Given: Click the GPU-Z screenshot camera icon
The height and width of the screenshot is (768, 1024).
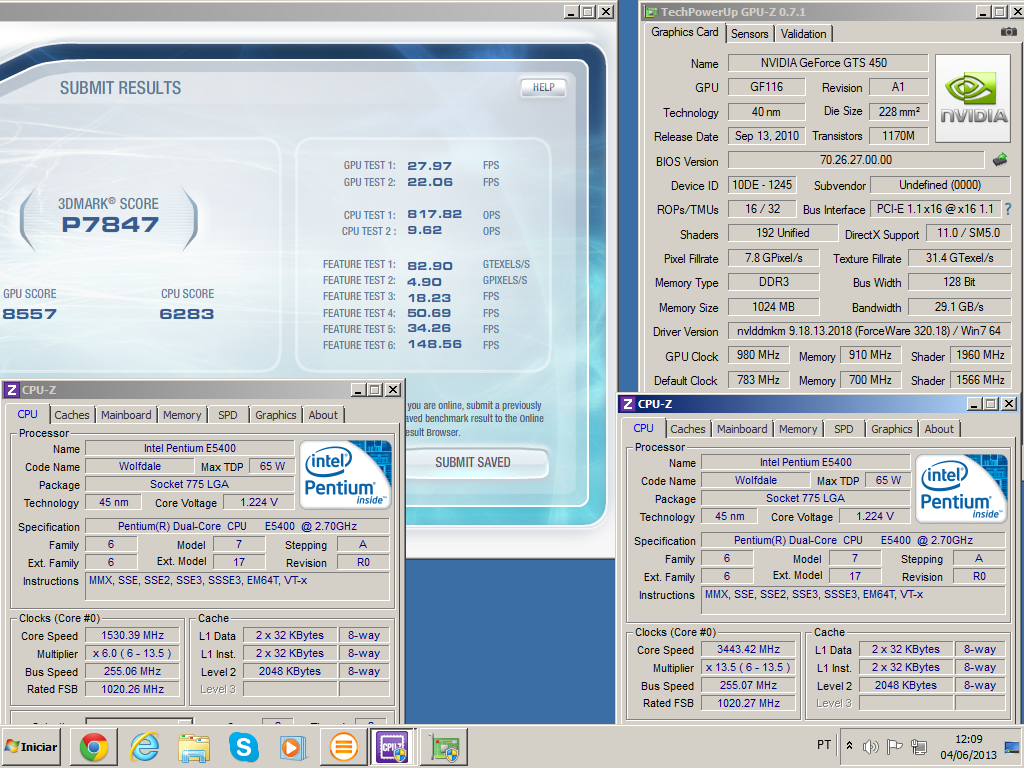Looking at the screenshot, I should pos(1009,31).
